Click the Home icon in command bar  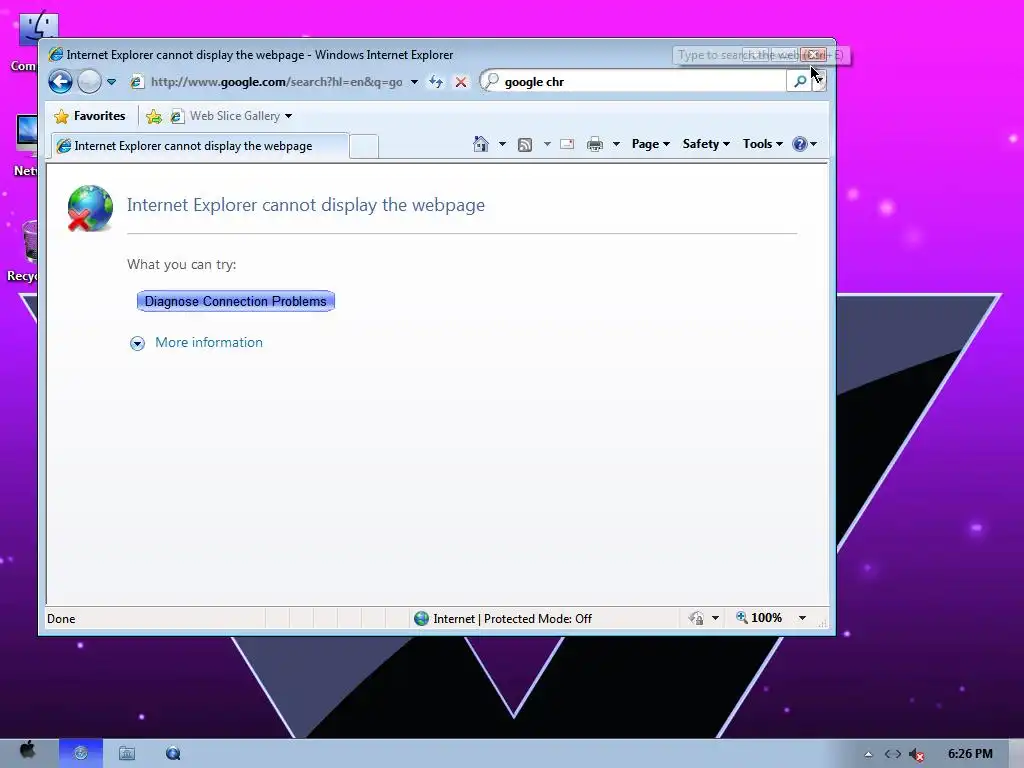(x=481, y=144)
